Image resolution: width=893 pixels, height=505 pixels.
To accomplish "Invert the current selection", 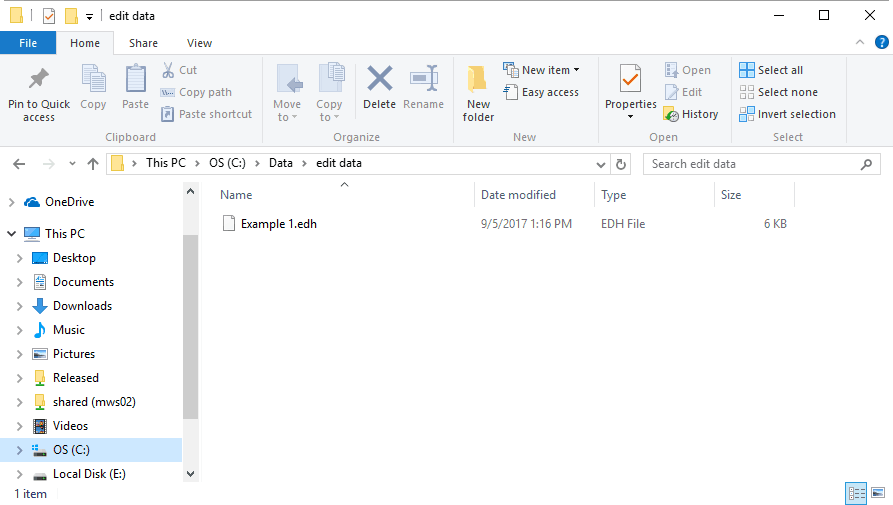I will pos(788,114).
